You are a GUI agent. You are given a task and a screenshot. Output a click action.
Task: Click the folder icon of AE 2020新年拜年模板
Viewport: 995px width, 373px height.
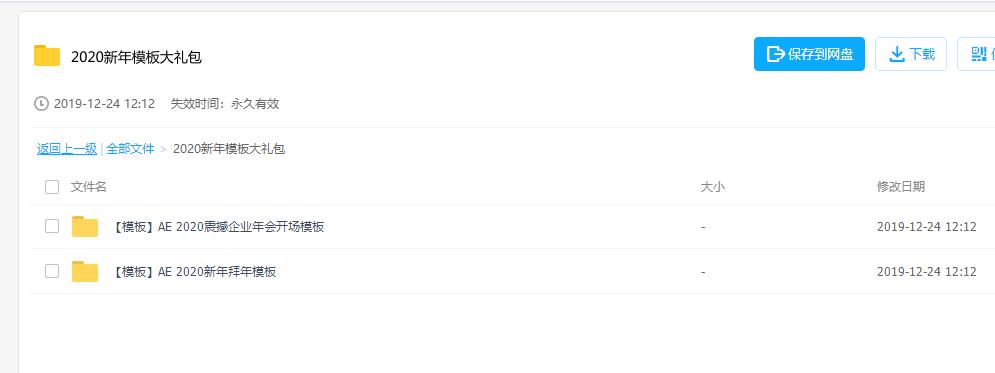tap(84, 272)
